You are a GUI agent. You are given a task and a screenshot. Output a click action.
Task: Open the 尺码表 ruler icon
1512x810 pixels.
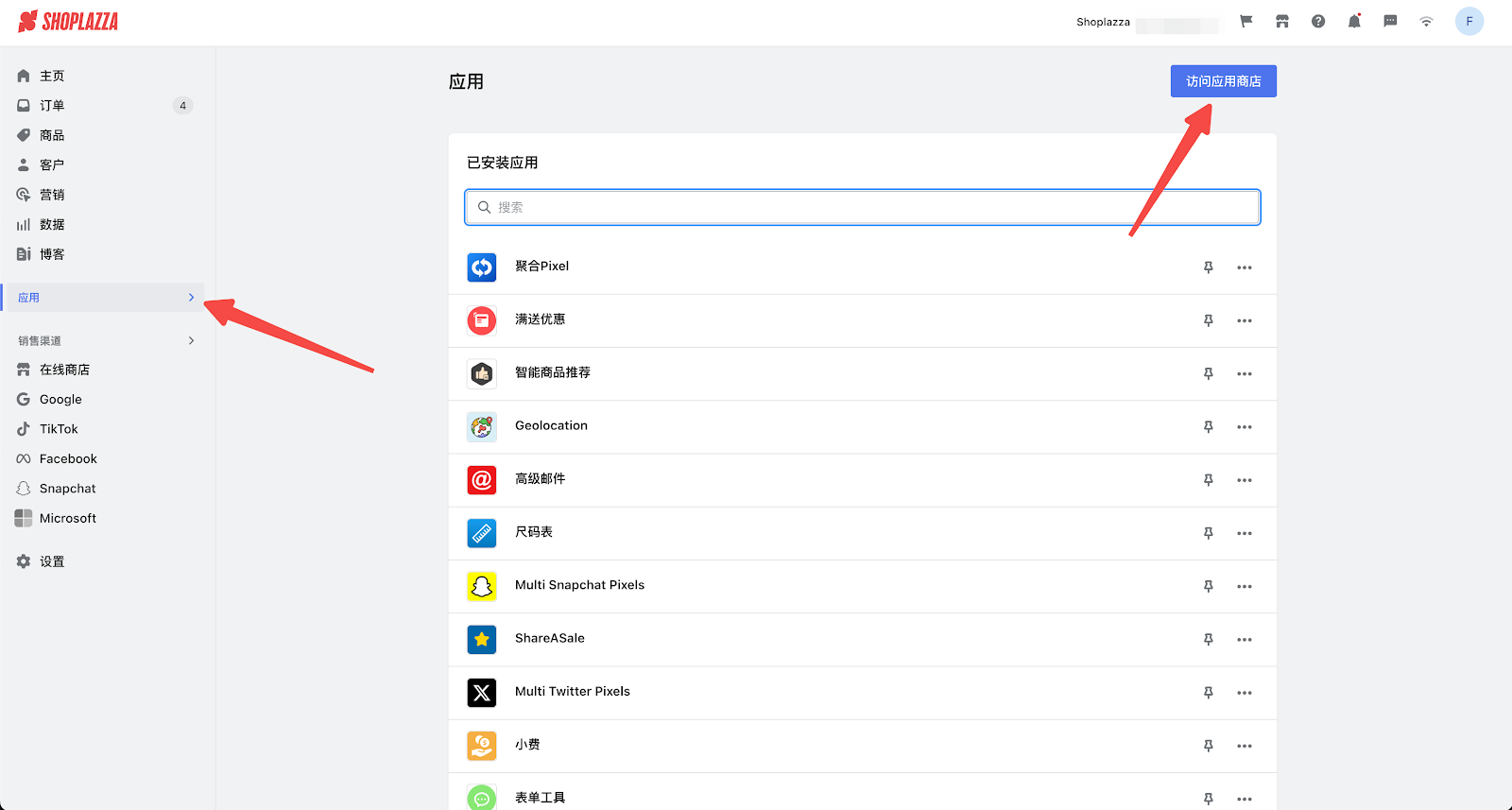[x=482, y=533]
